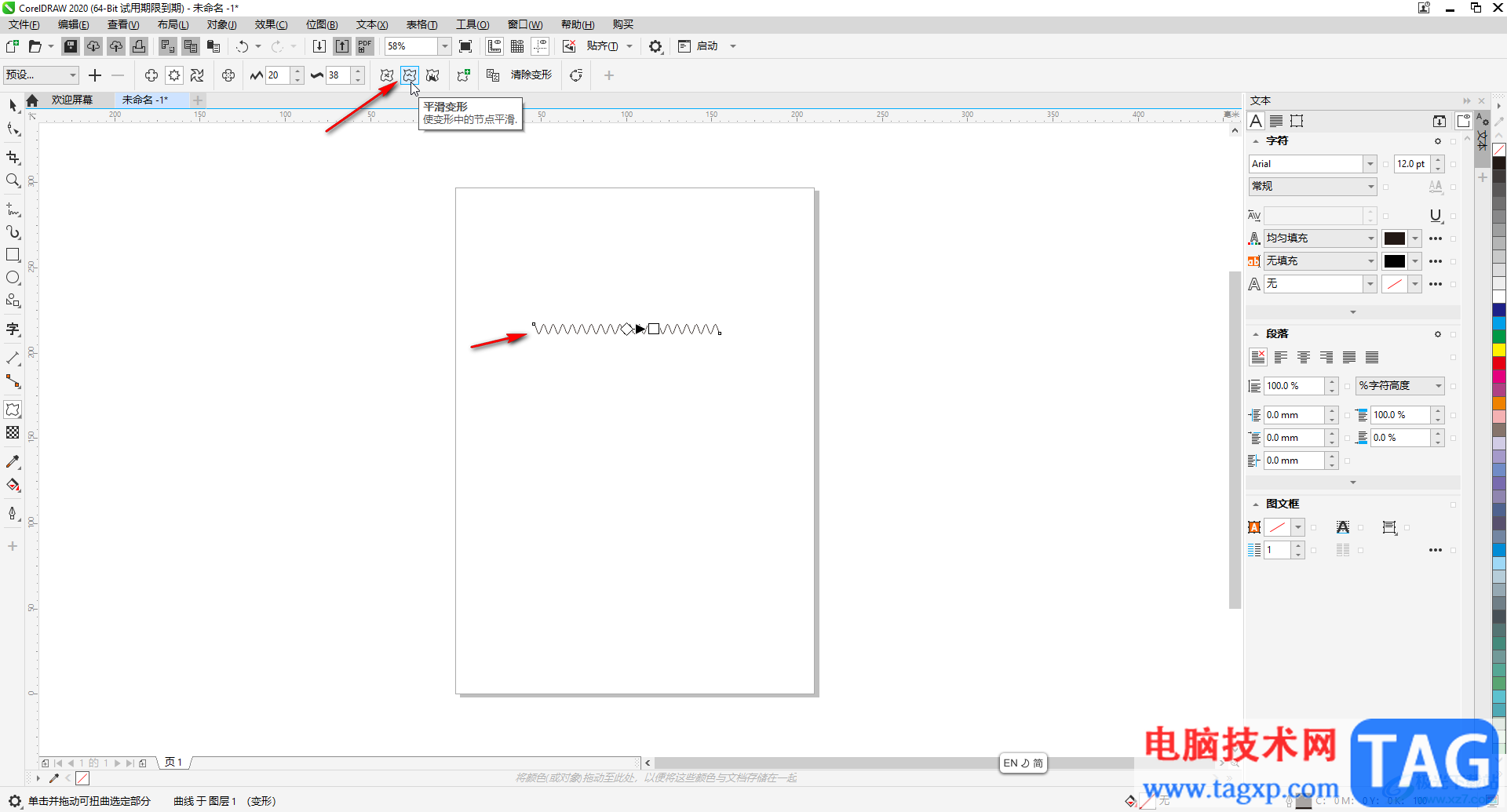1507x812 pixels.
Task: Toggle Smooth distortion (平滑变形)
Action: tap(410, 75)
